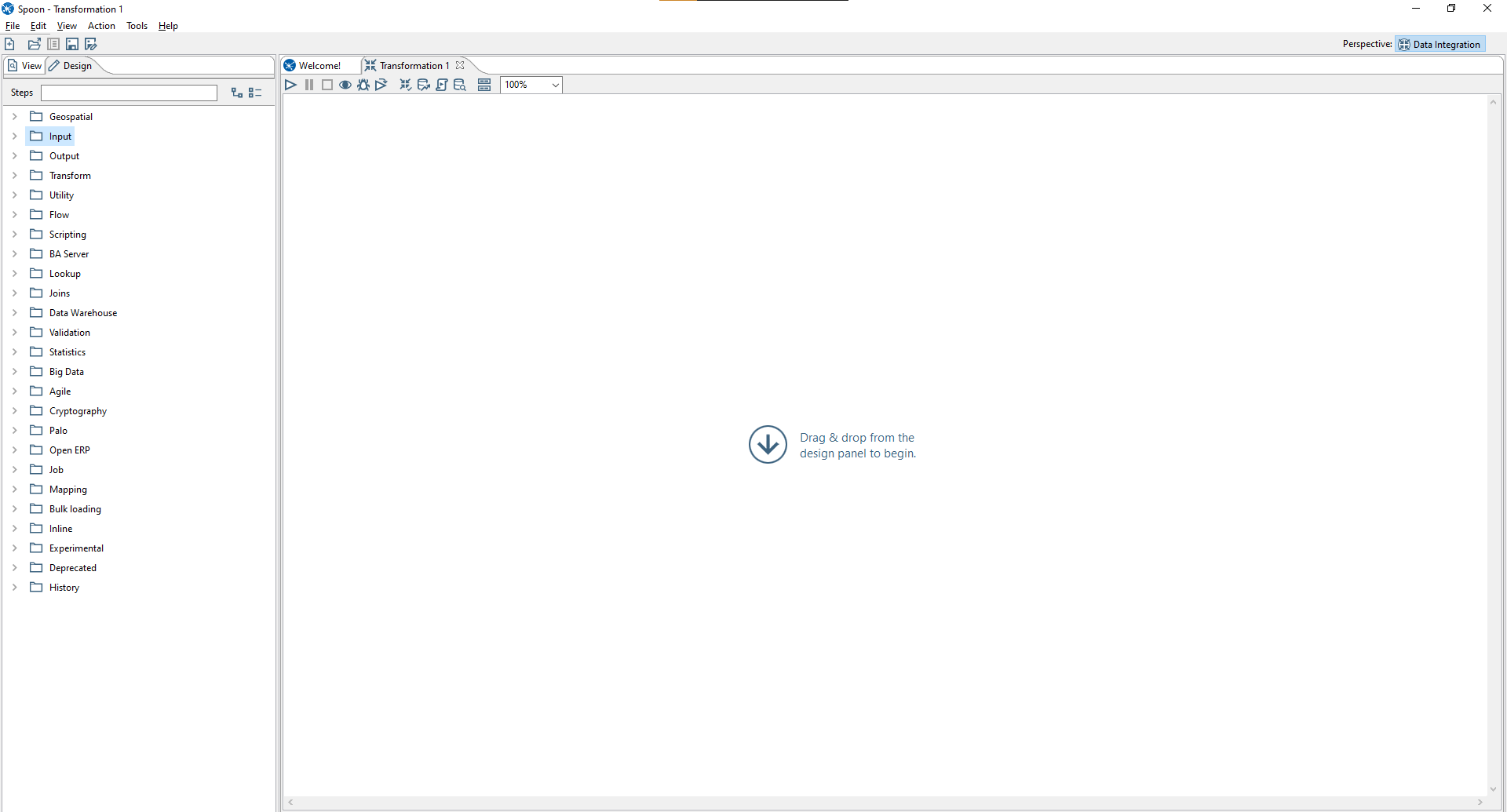Verify the transformation
1507x812 pixels.
coord(405,85)
